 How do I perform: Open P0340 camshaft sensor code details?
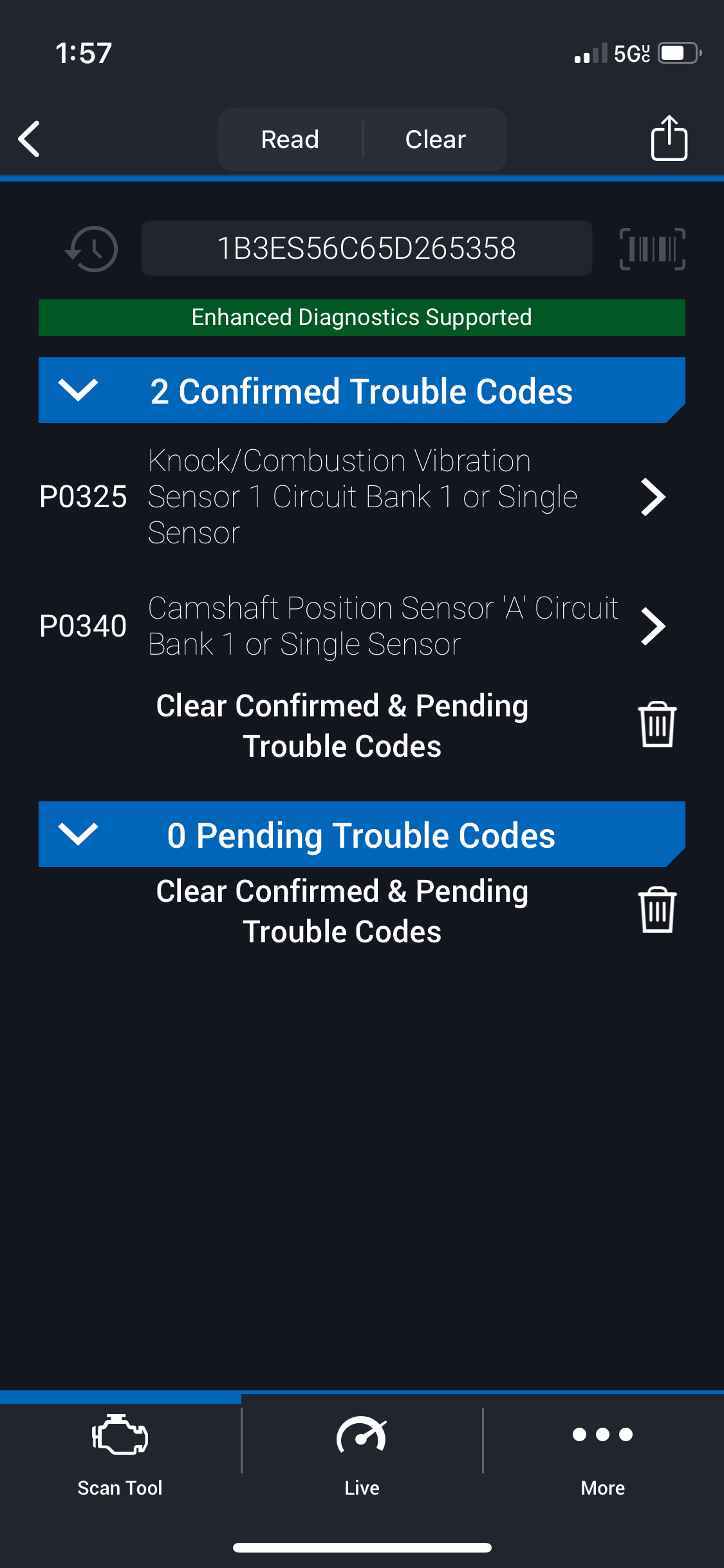pyautogui.click(x=653, y=626)
